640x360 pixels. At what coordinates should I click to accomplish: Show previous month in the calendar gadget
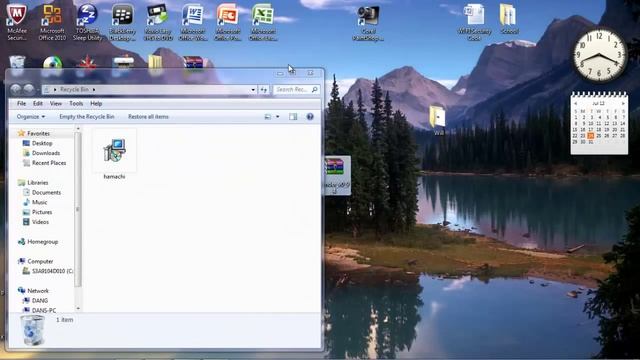(x=576, y=104)
